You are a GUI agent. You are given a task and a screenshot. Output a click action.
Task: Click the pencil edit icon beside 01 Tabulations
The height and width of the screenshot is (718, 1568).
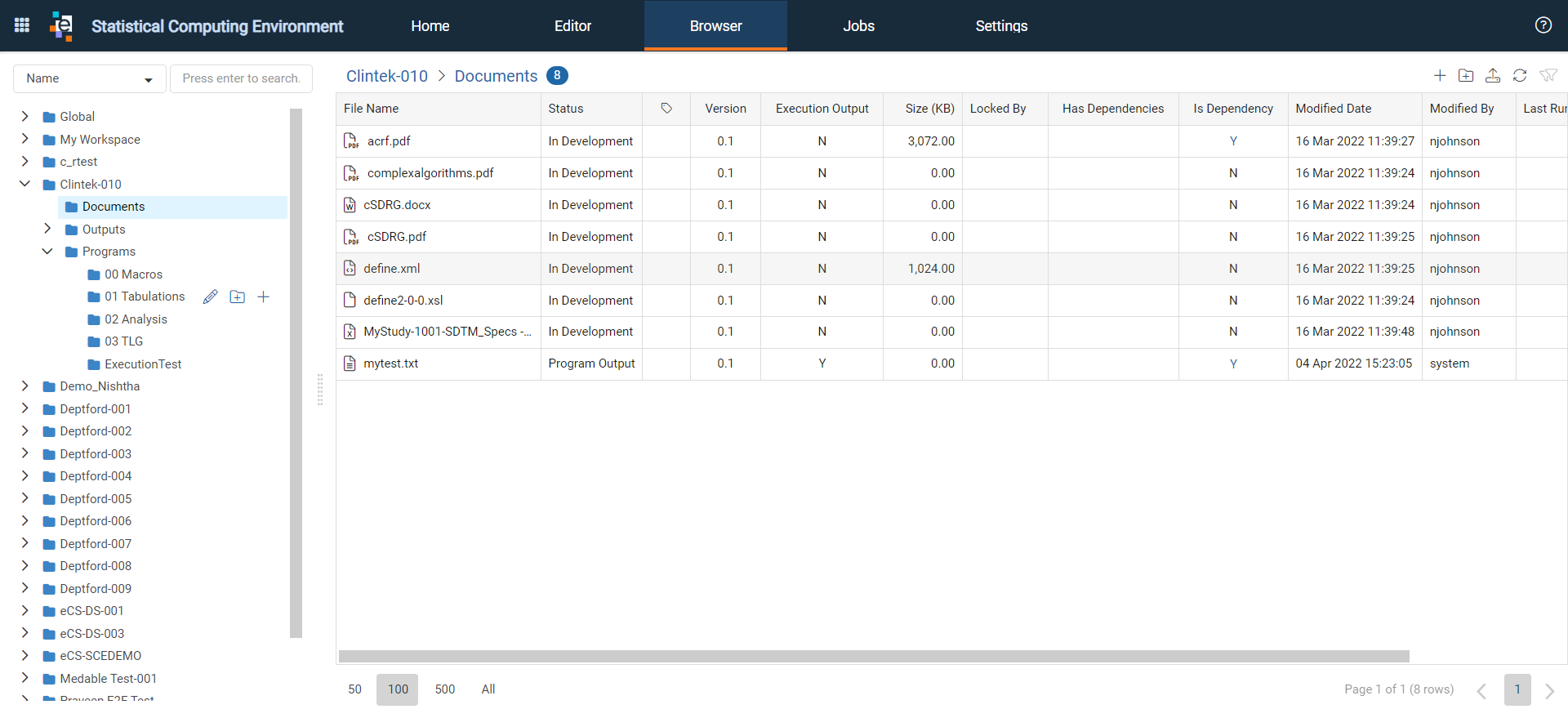coord(210,297)
